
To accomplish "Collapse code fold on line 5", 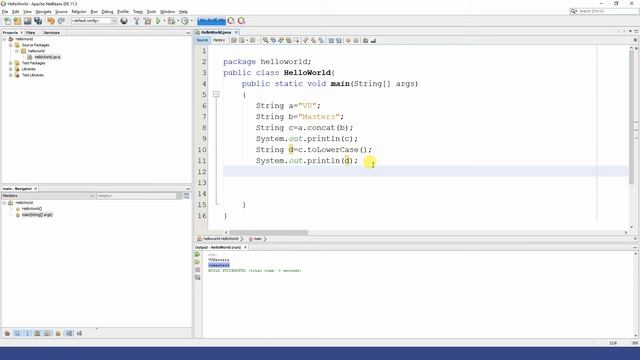I will pyautogui.click(x=216, y=95).
